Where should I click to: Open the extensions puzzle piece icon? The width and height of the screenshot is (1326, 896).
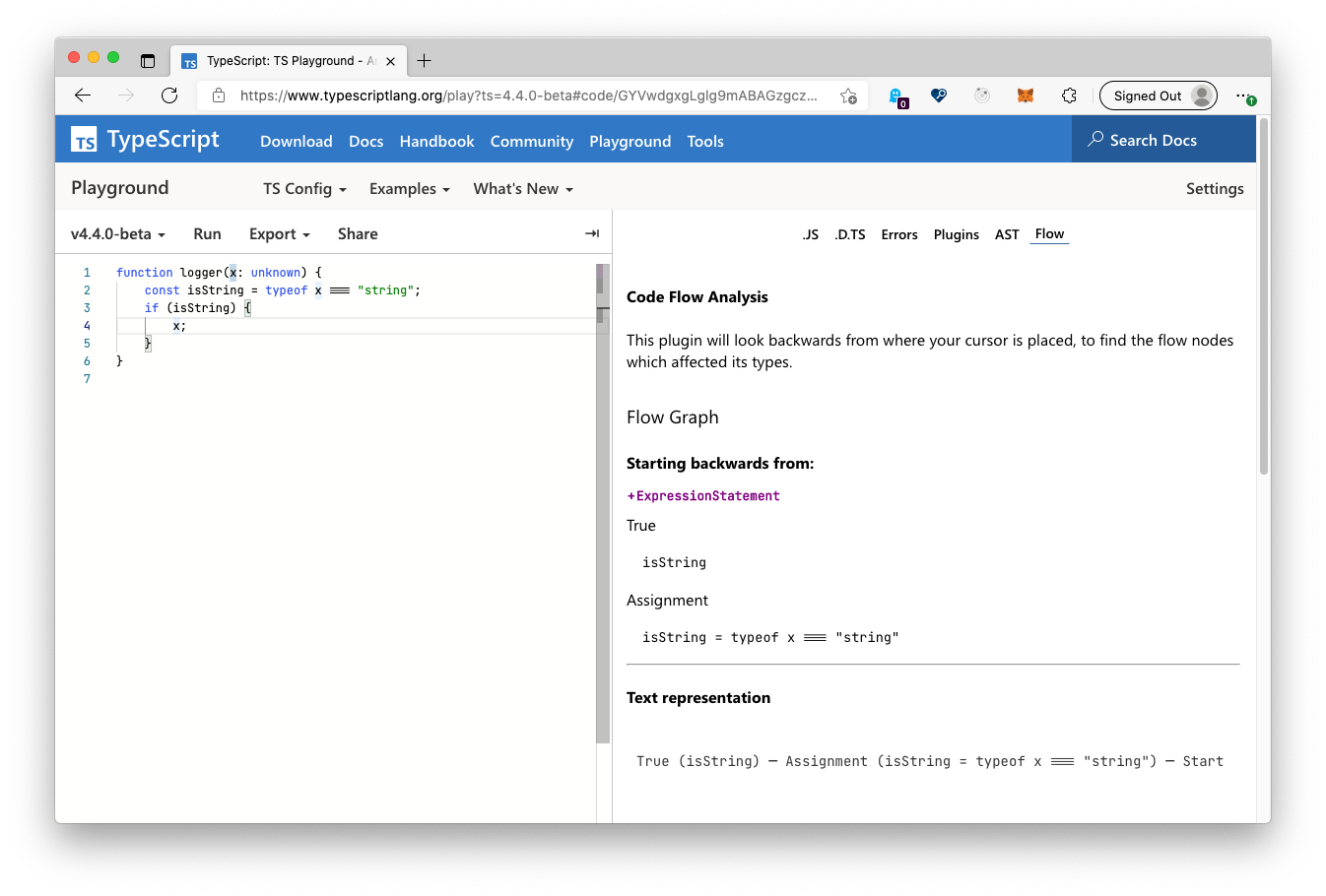(1069, 96)
